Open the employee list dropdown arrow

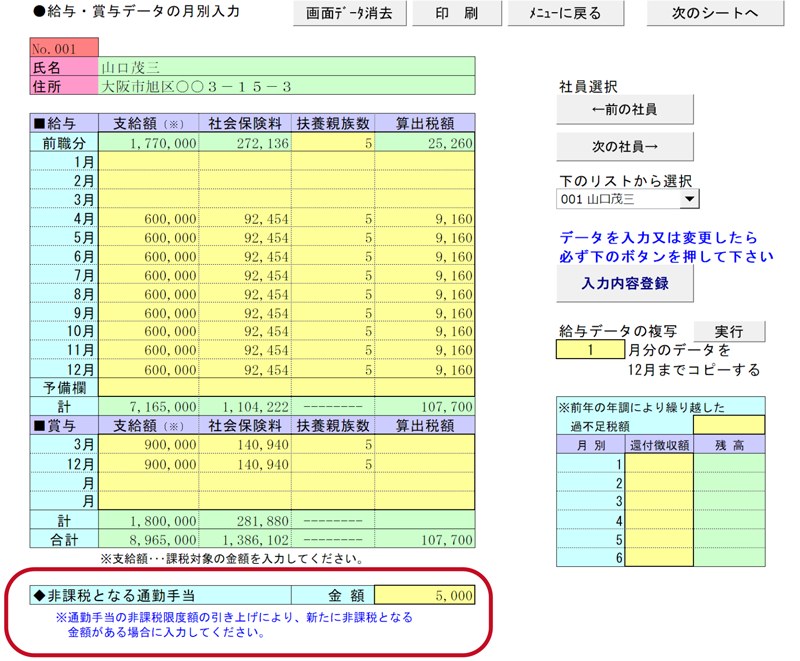[689, 200]
